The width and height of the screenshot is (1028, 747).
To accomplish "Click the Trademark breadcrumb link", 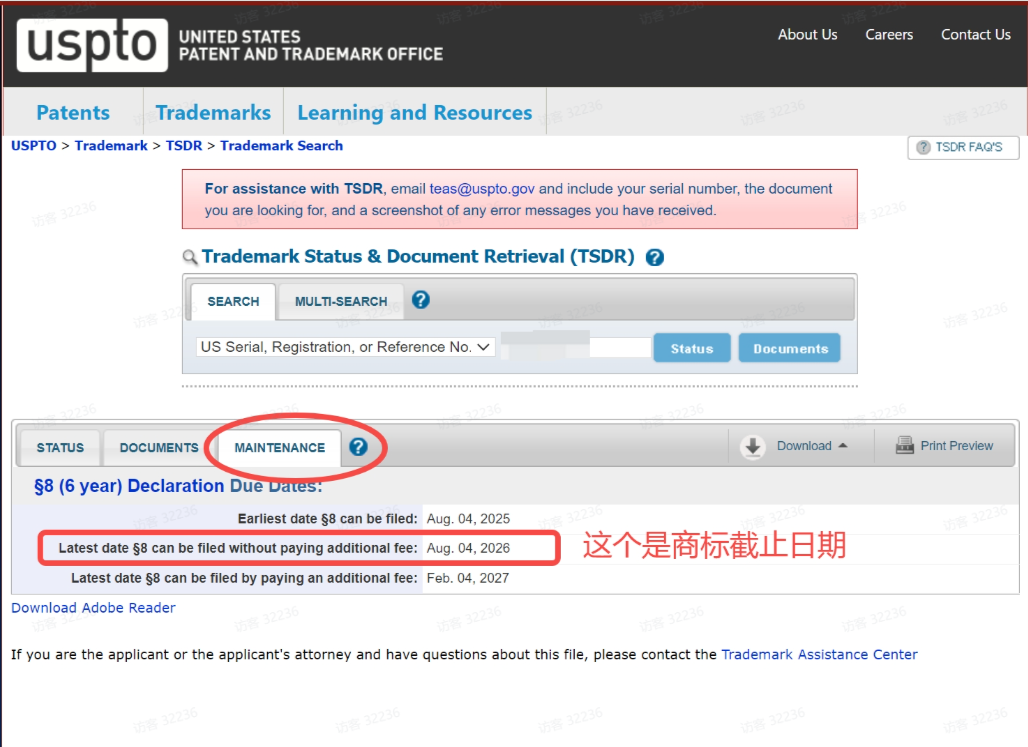I will (x=111, y=146).
